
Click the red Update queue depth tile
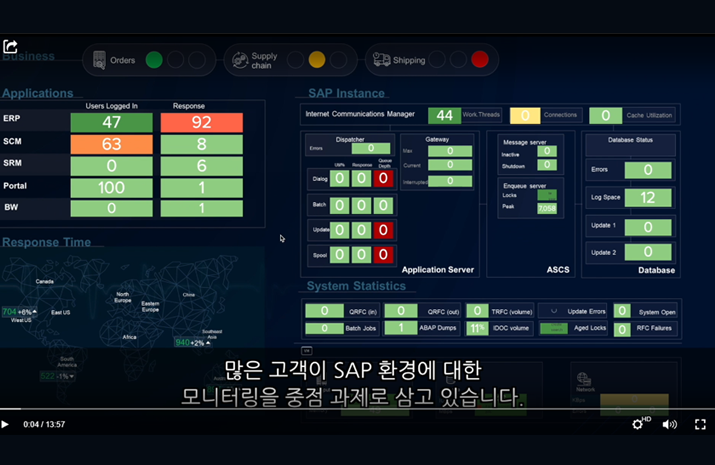(x=383, y=230)
